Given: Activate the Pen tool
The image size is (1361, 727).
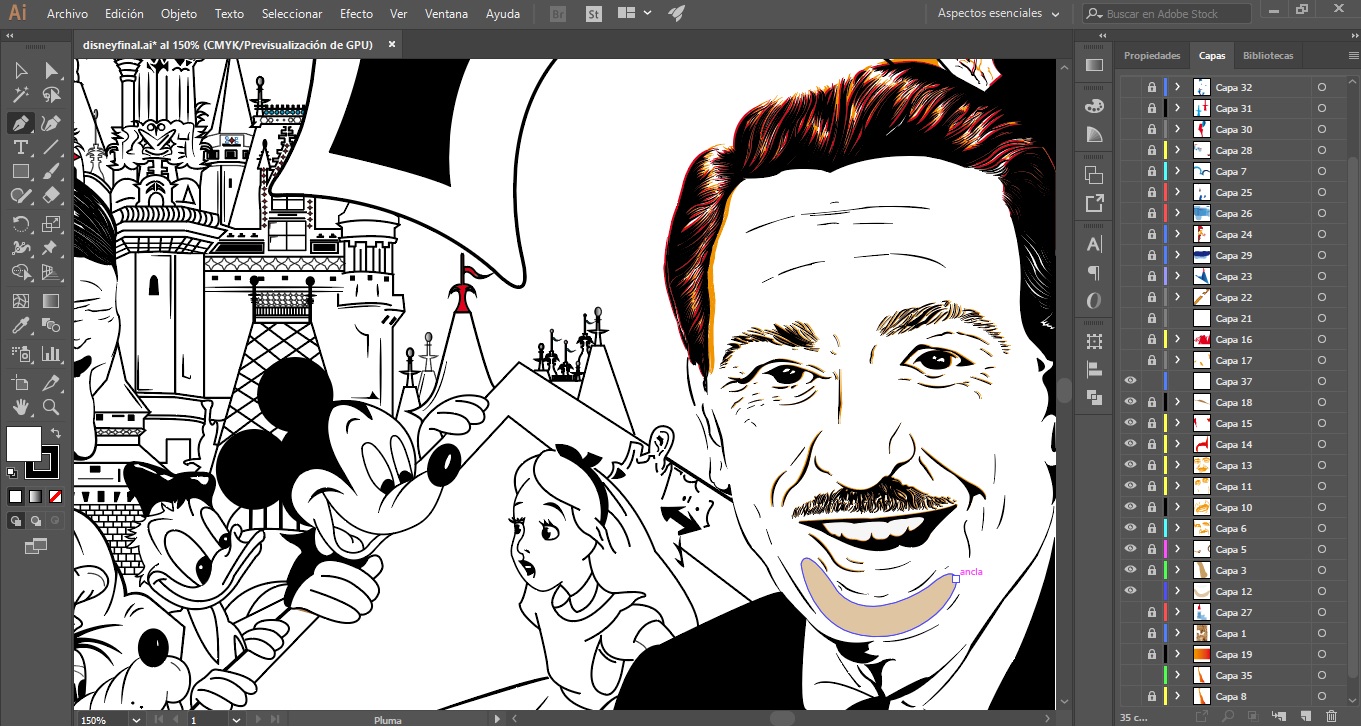Looking at the screenshot, I should tap(20, 123).
